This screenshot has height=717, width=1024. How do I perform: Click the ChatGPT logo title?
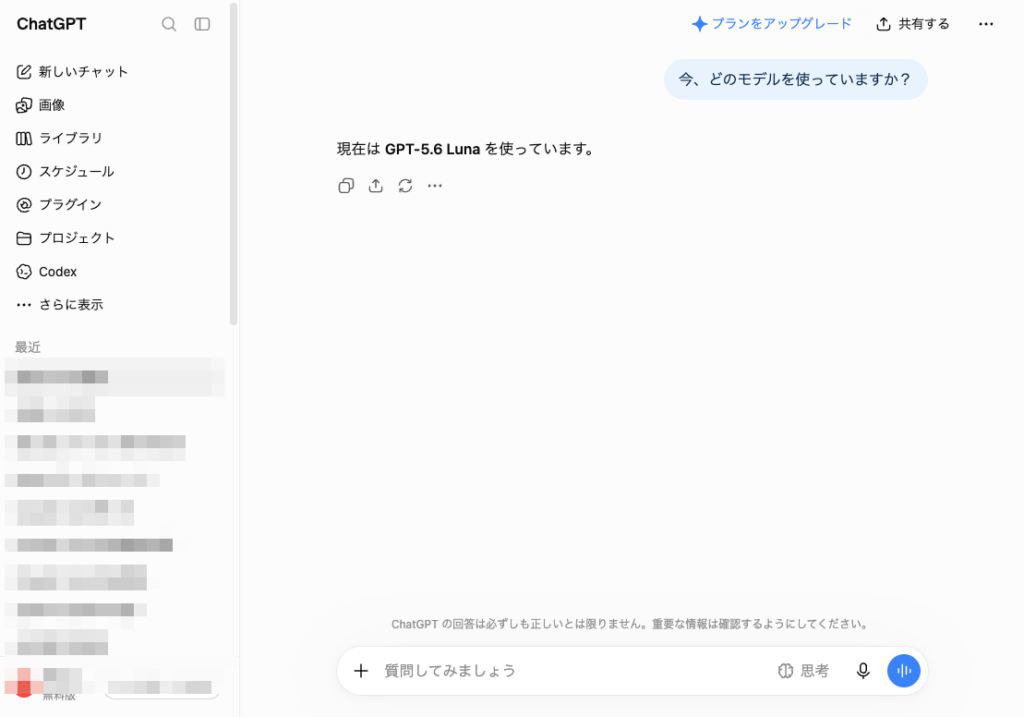51,24
